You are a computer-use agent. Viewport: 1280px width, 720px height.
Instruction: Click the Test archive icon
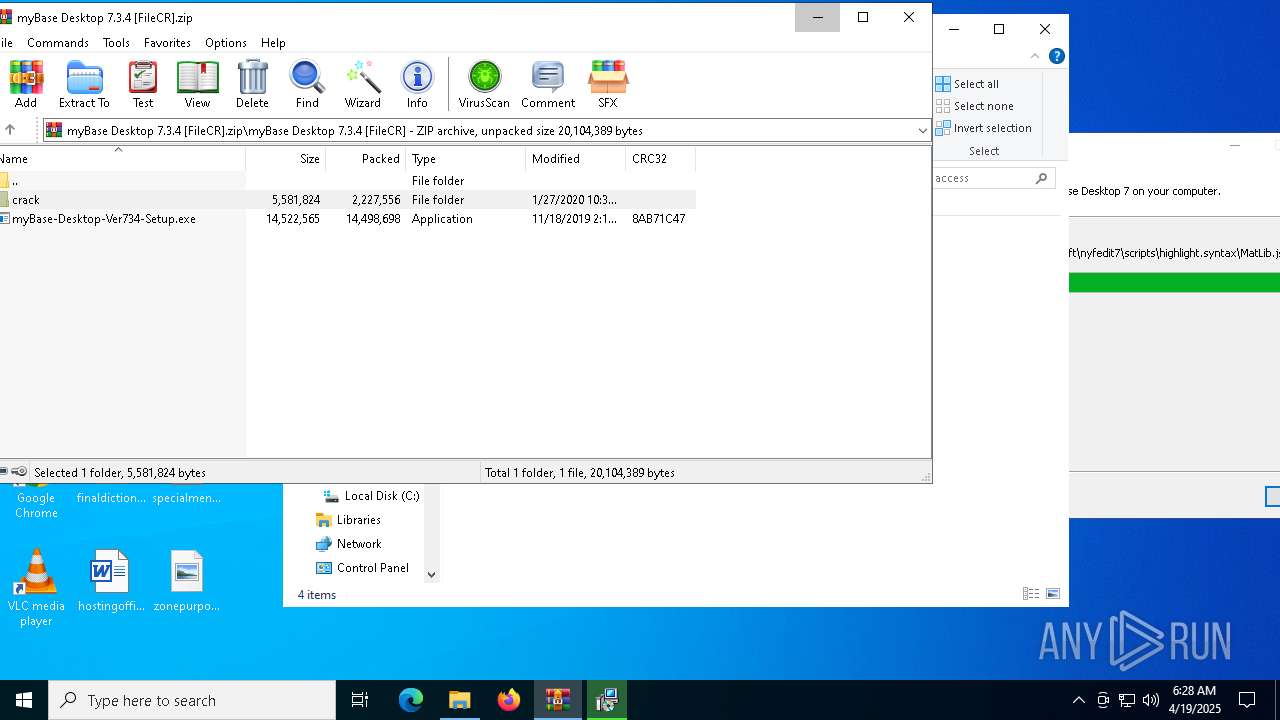[x=143, y=84]
